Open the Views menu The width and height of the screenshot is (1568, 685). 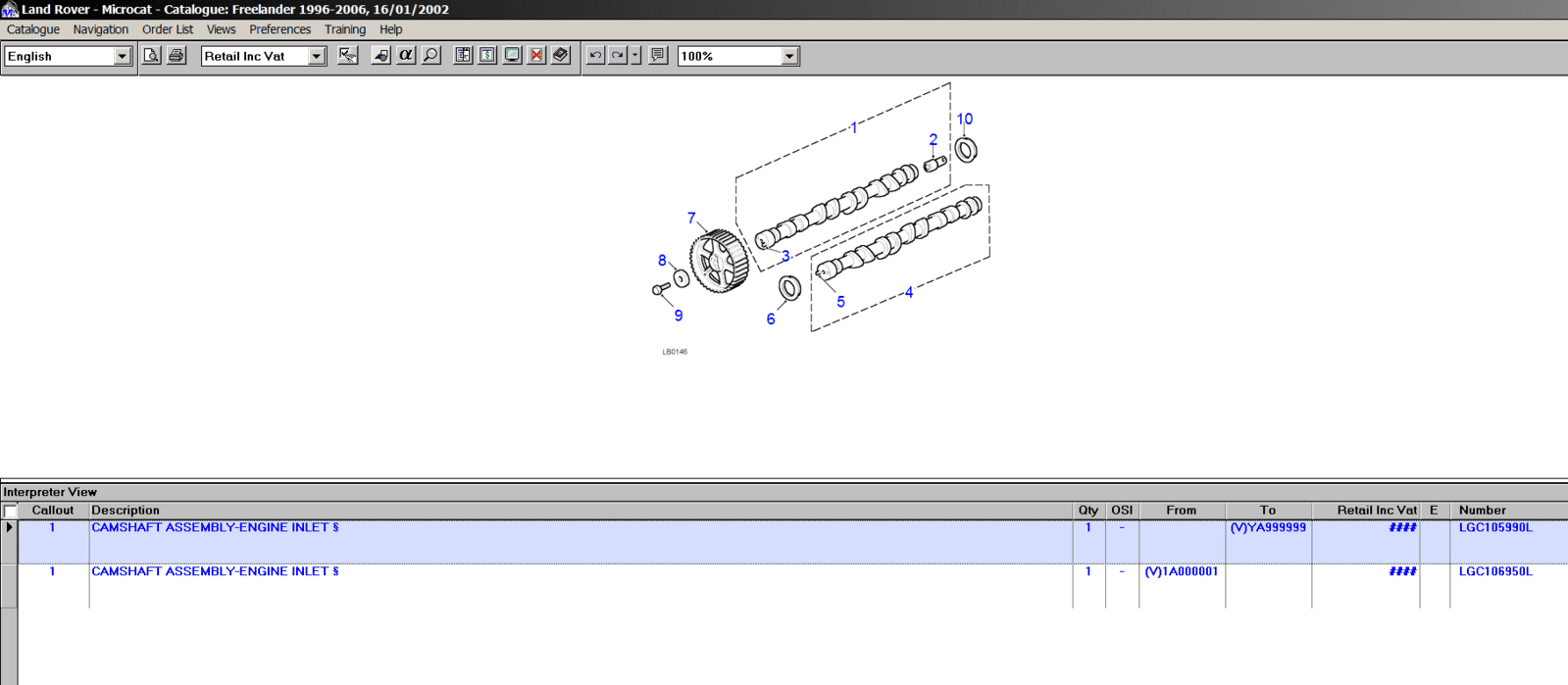(x=222, y=29)
